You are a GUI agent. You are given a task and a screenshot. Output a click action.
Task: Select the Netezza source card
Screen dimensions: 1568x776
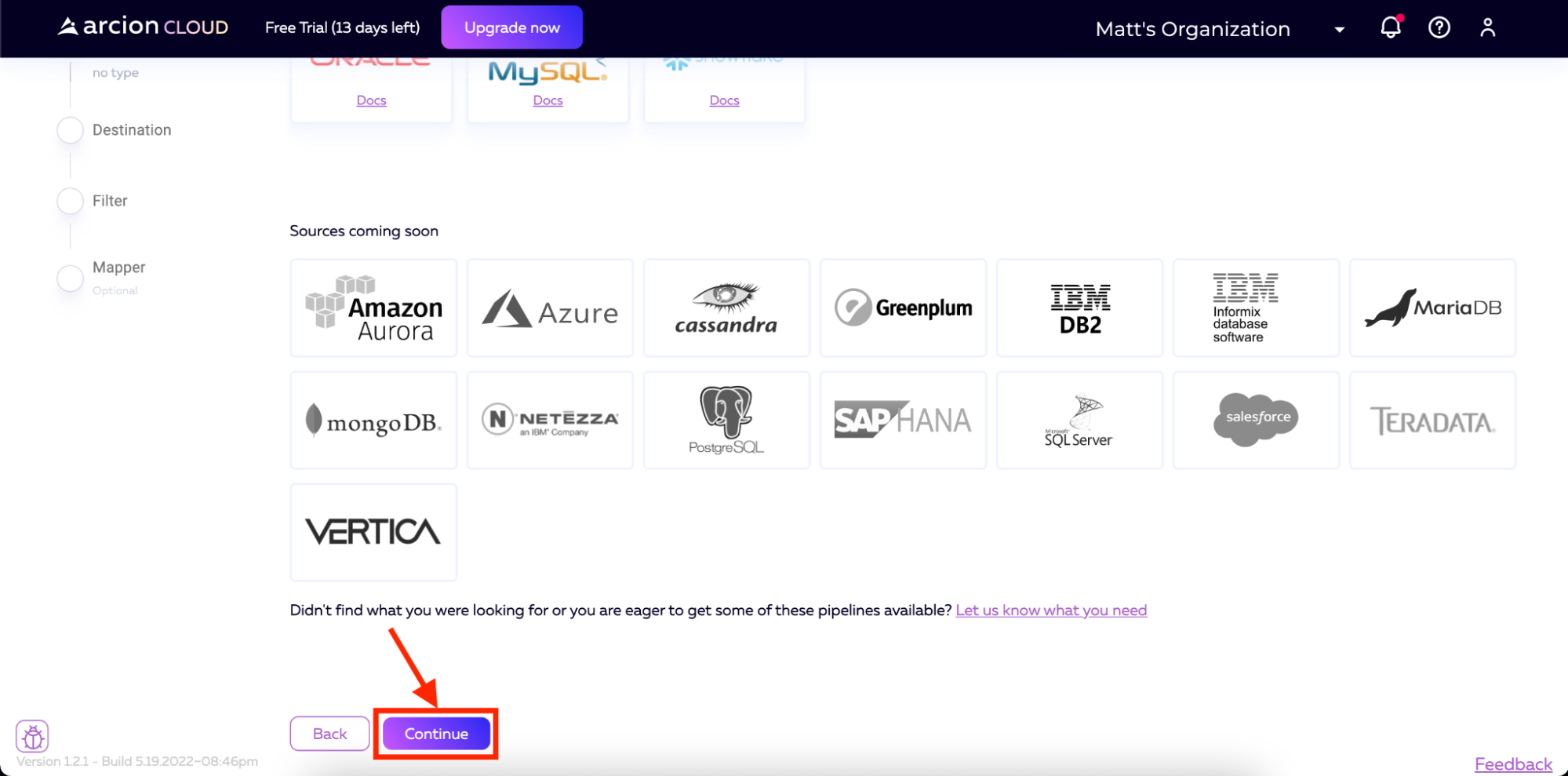coord(550,420)
